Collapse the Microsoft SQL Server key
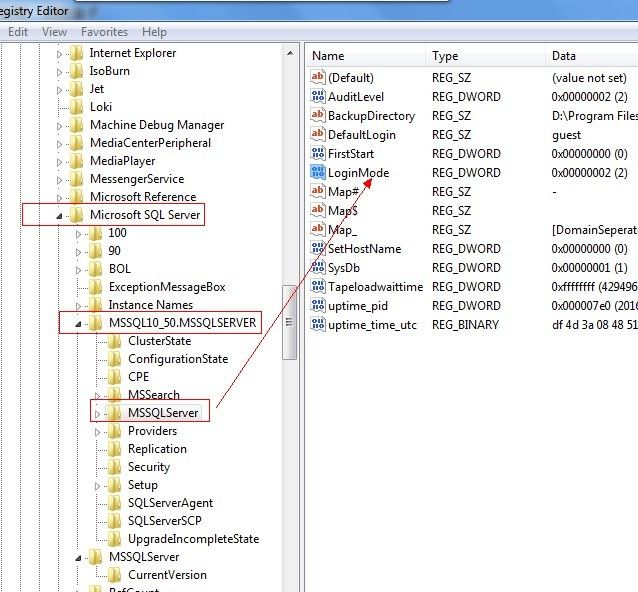Image resolution: width=638 pixels, height=592 pixels. (59, 216)
